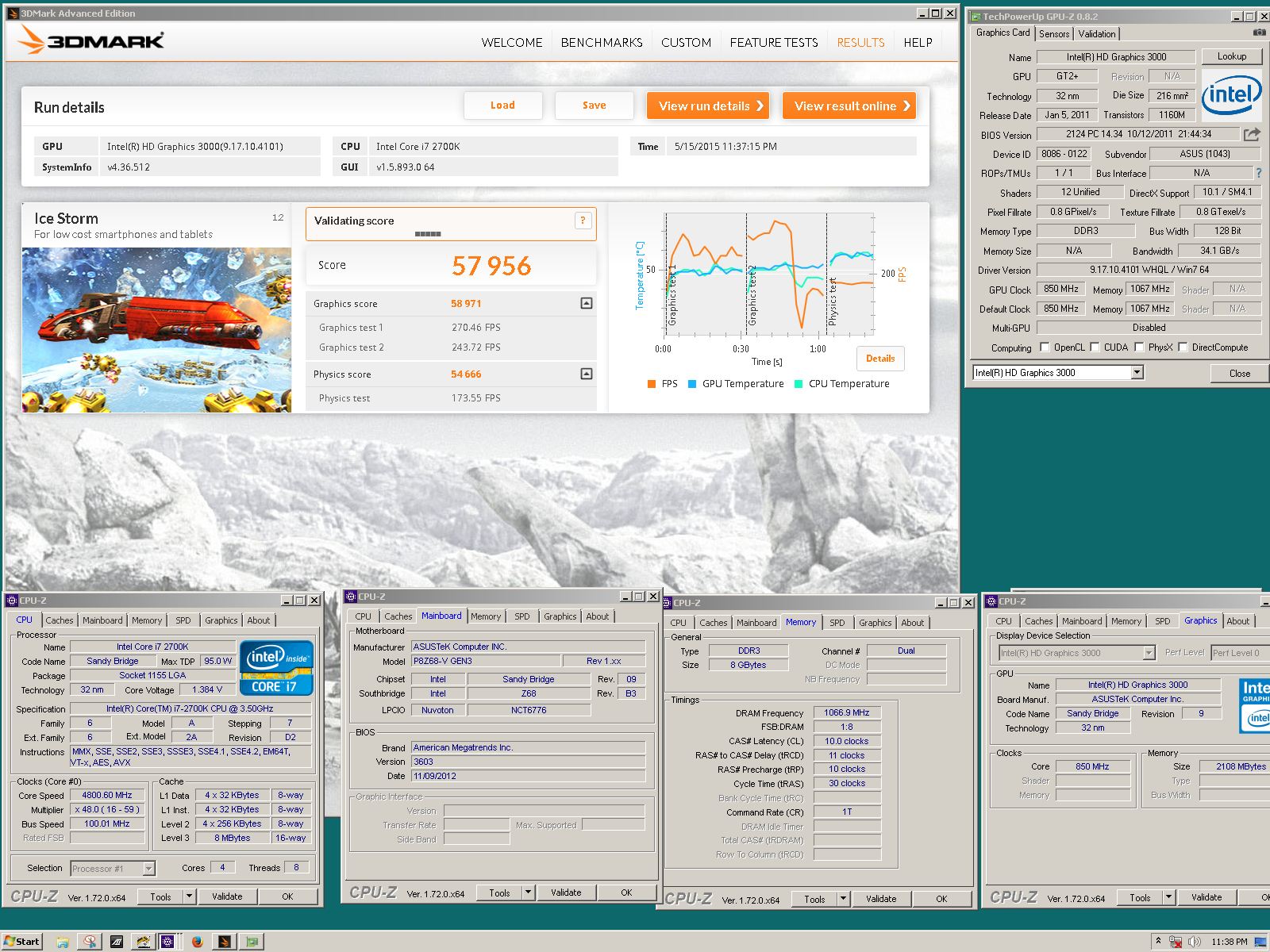Click the Close button in GPU-Z
Image resolution: width=1270 pixels, height=952 pixels.
[1239, 373]
